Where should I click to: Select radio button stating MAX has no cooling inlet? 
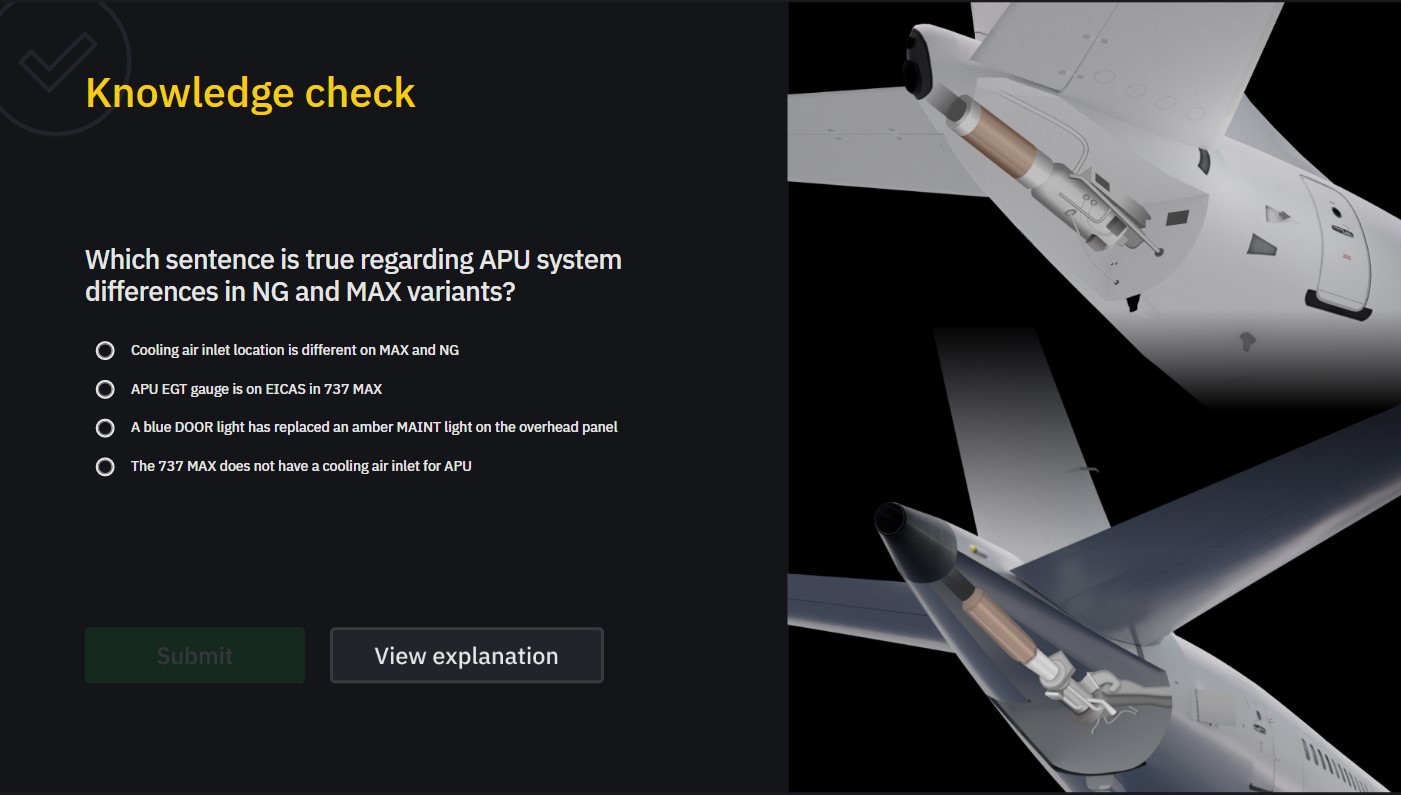click(x=105, y=467)
